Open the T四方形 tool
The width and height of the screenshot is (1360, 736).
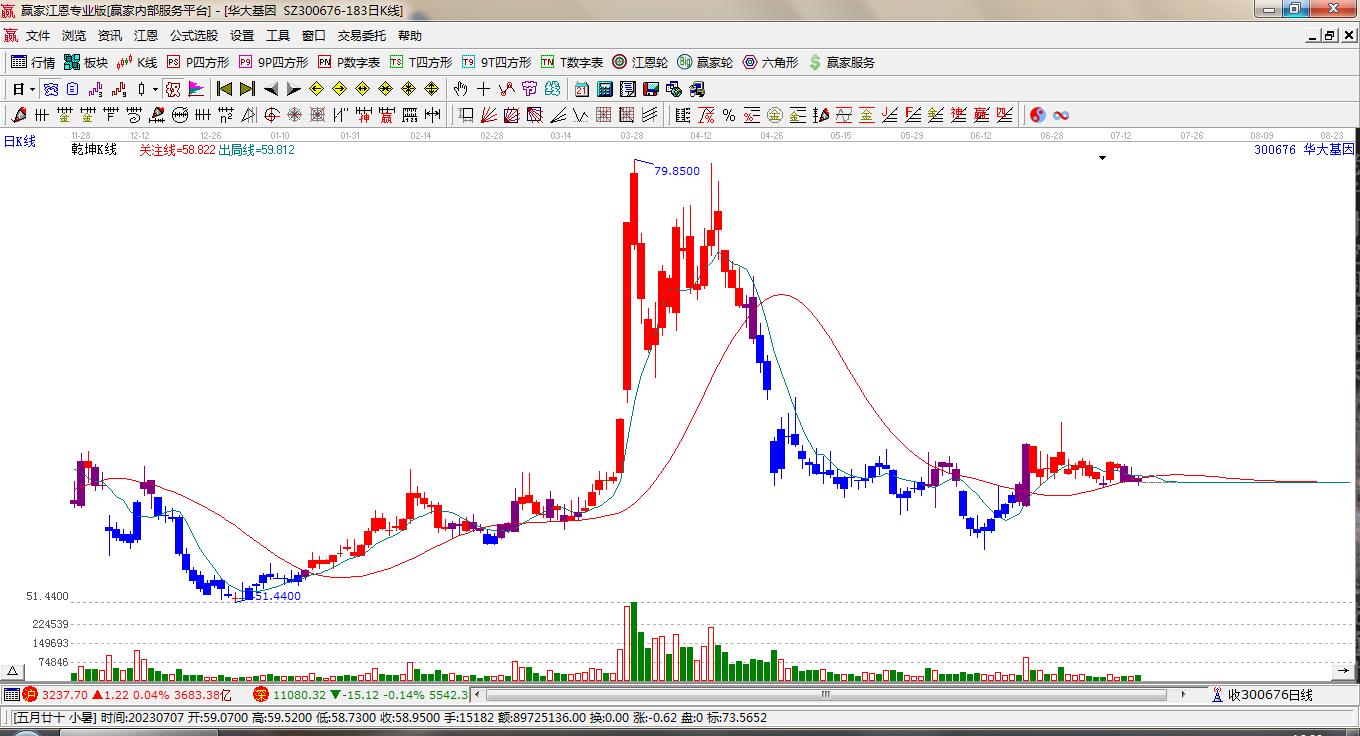pyautogui.click(x=421, y=62)
